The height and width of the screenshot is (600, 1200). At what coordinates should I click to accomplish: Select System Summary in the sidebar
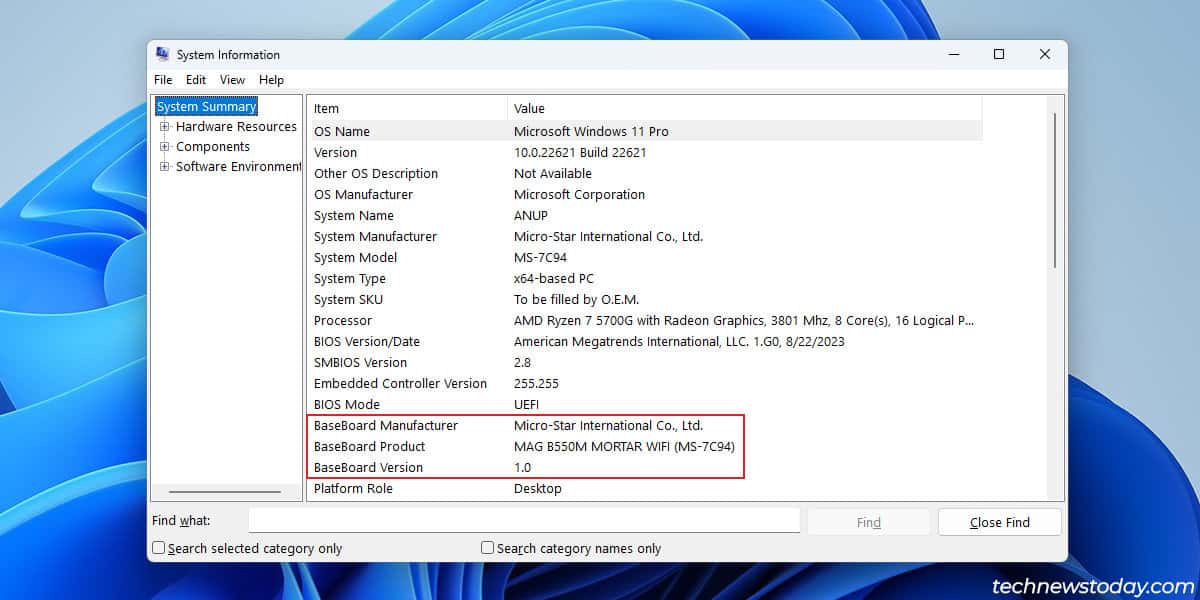click(x=206, y=105)
